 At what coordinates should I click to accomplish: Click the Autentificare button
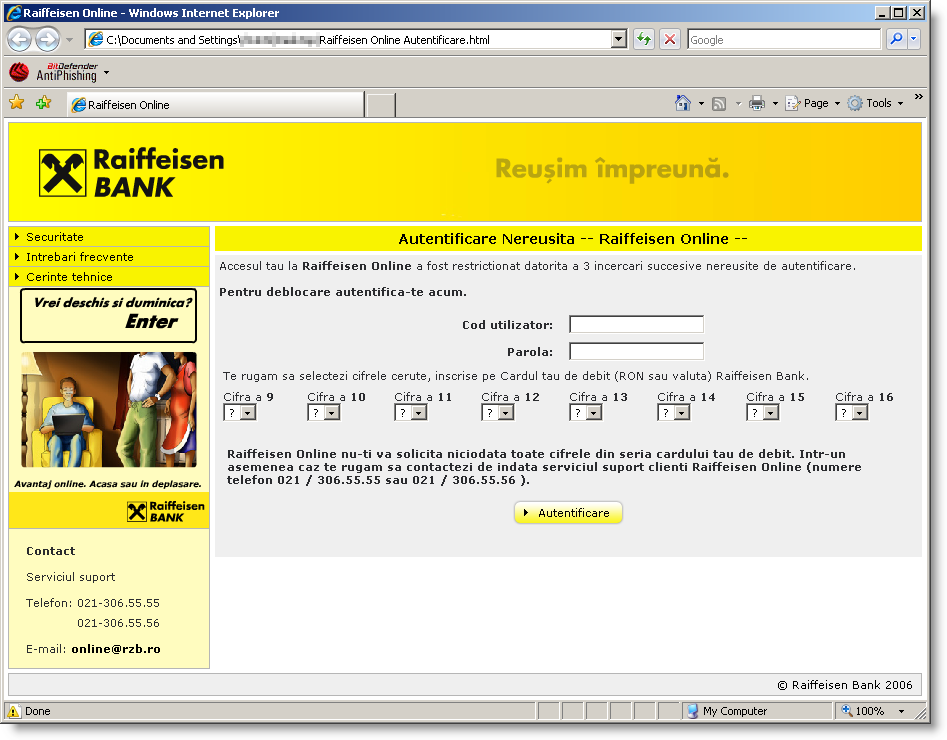pyautogui.click(x=568, y=513)
